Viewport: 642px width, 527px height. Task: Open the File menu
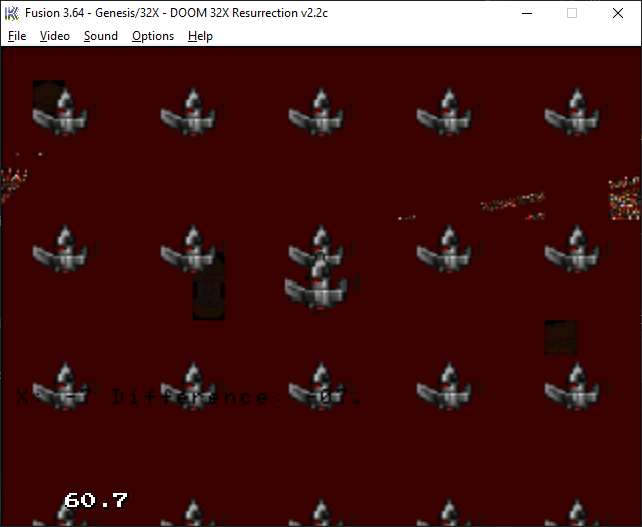(x=17, y=36)
